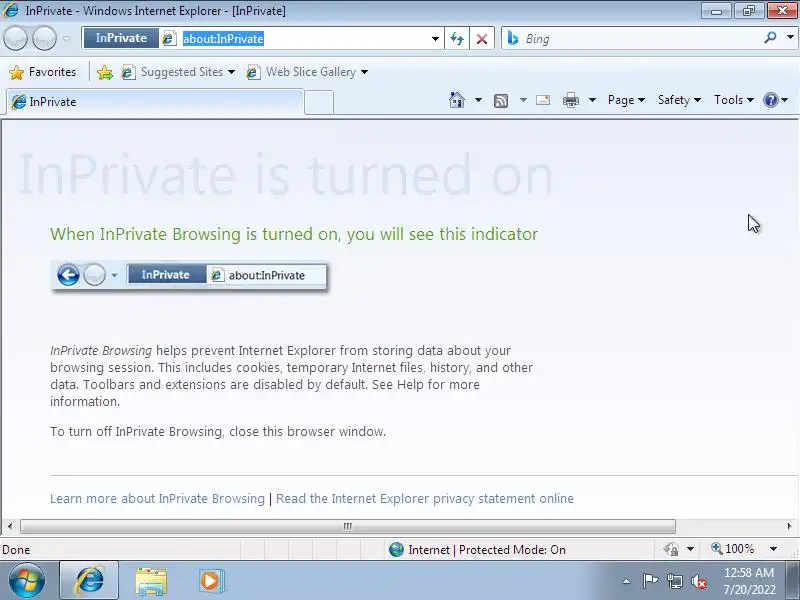Open the recent pages dropdown arrow
The image size is (800, 600).
(x=66, y=38)
